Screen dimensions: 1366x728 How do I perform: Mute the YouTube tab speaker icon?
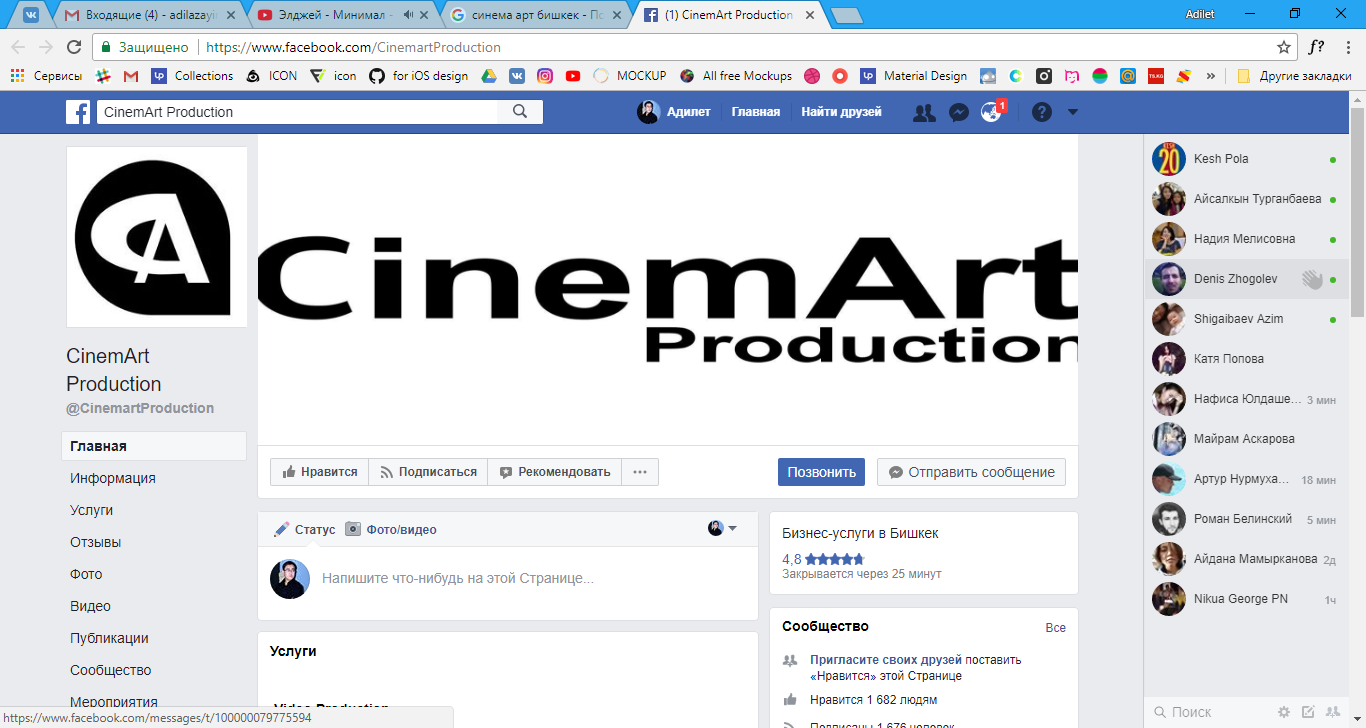[x=409, y=15]
